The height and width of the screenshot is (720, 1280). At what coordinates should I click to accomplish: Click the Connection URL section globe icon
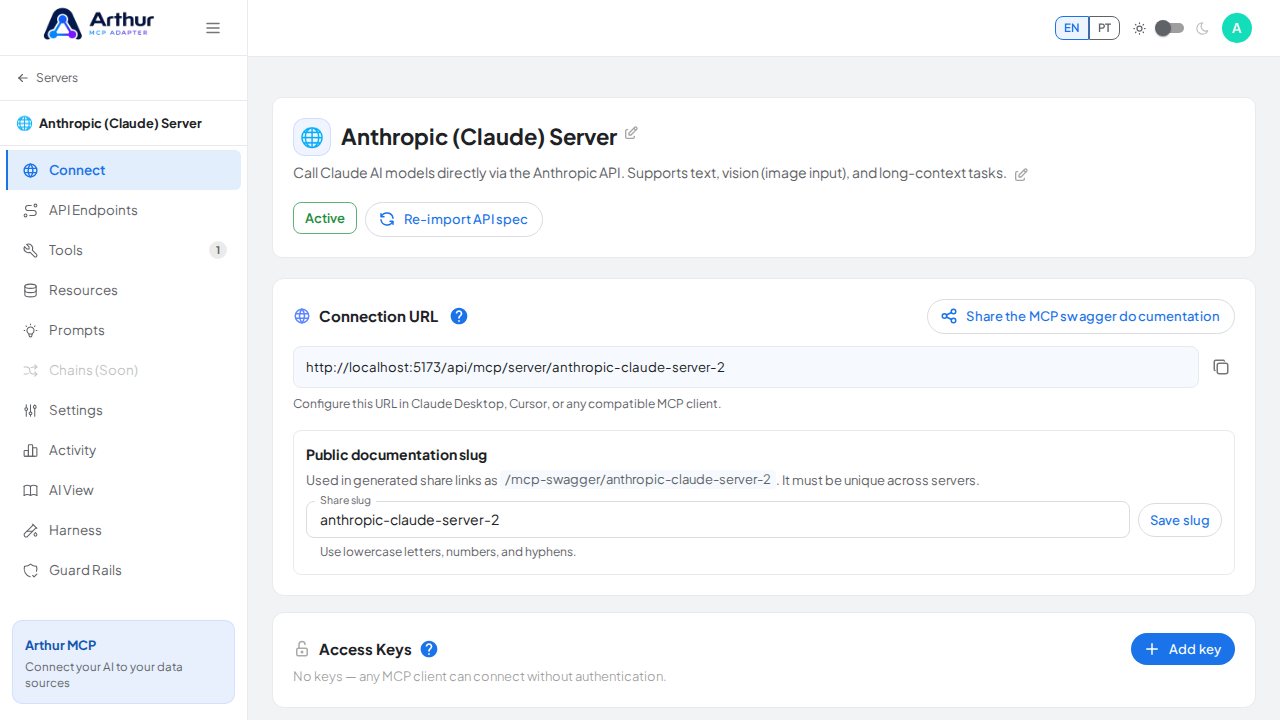point(302,316)
